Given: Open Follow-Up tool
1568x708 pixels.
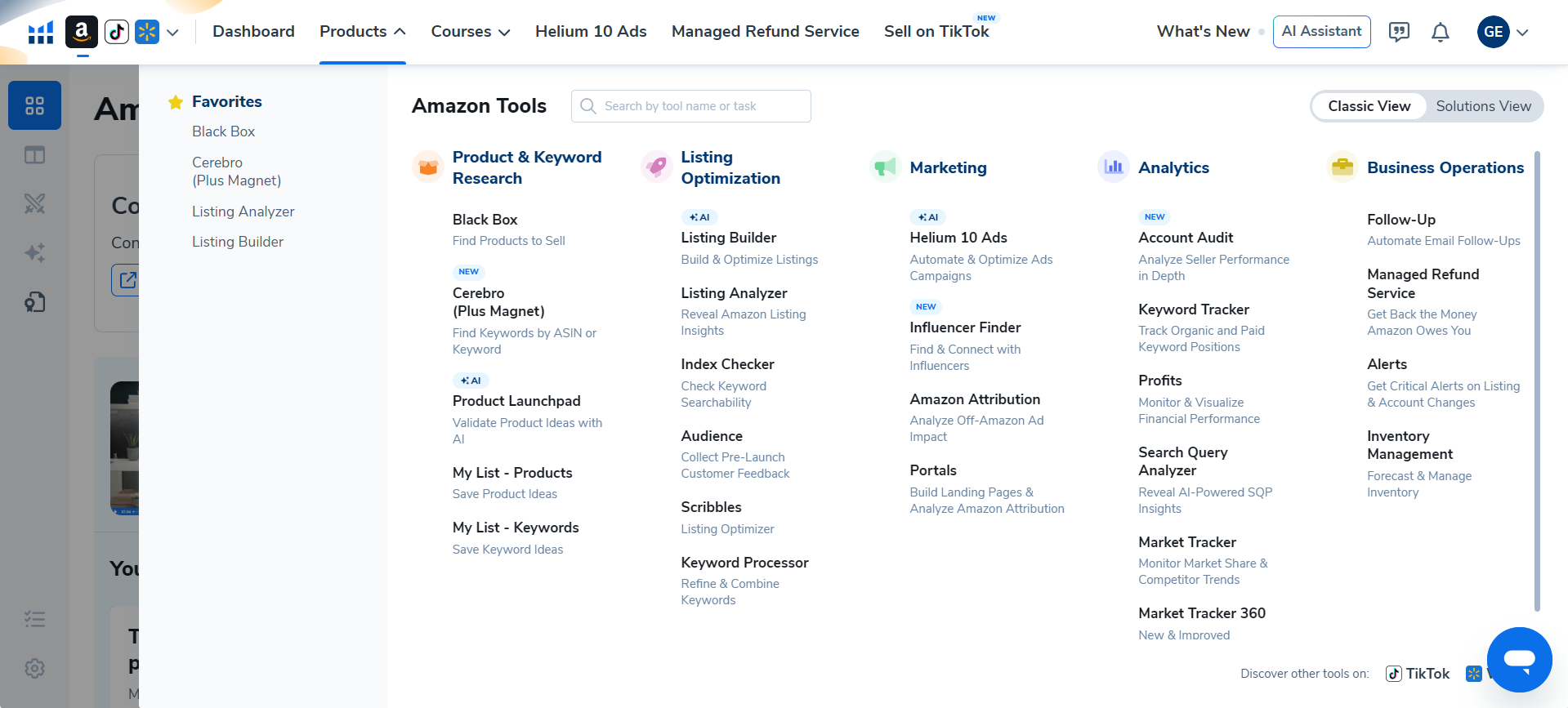Looking at the screenshot, I should [1400, 220].
